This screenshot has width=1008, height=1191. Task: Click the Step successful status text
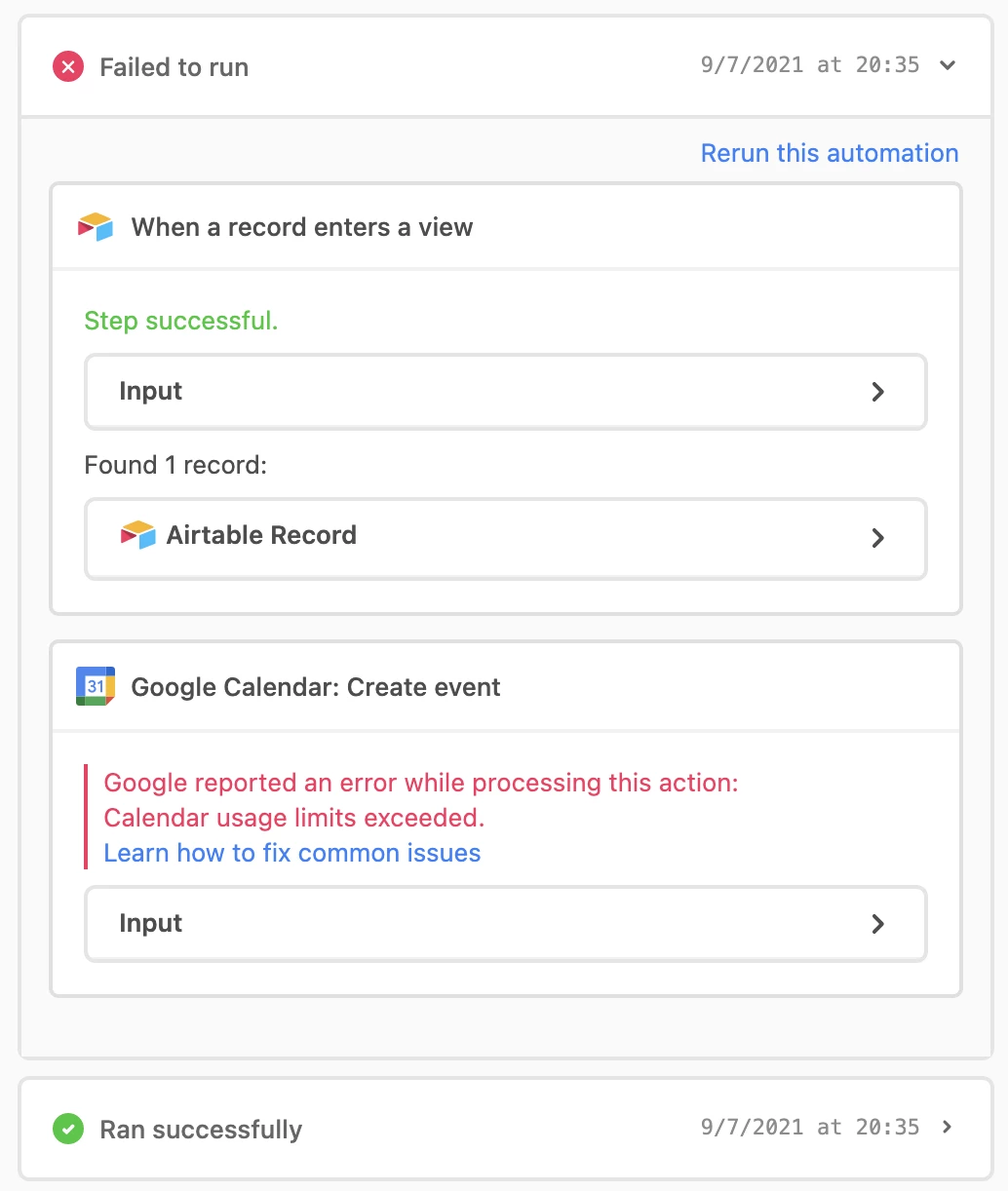181,321
